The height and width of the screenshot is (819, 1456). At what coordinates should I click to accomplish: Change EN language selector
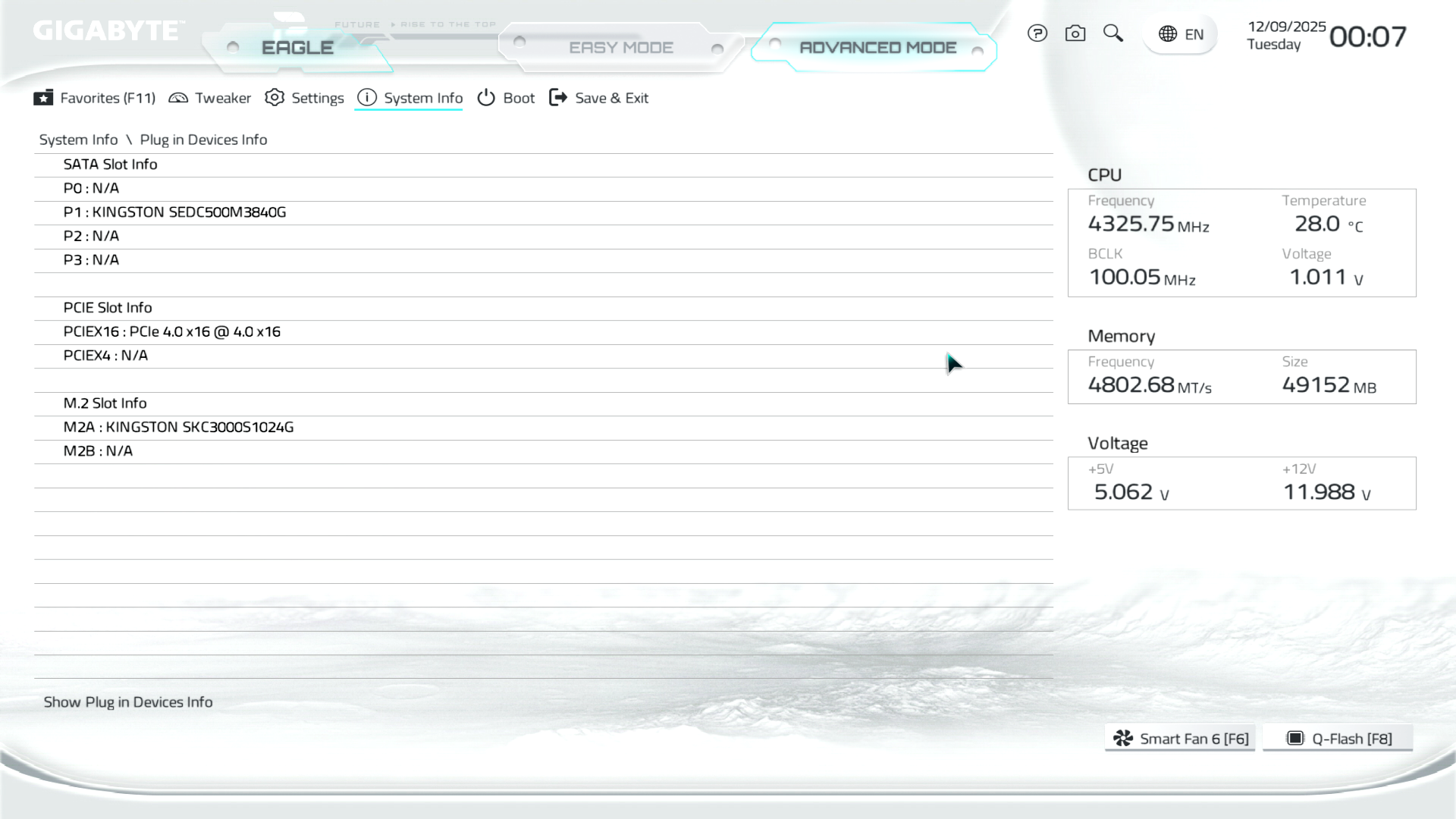1194,34
